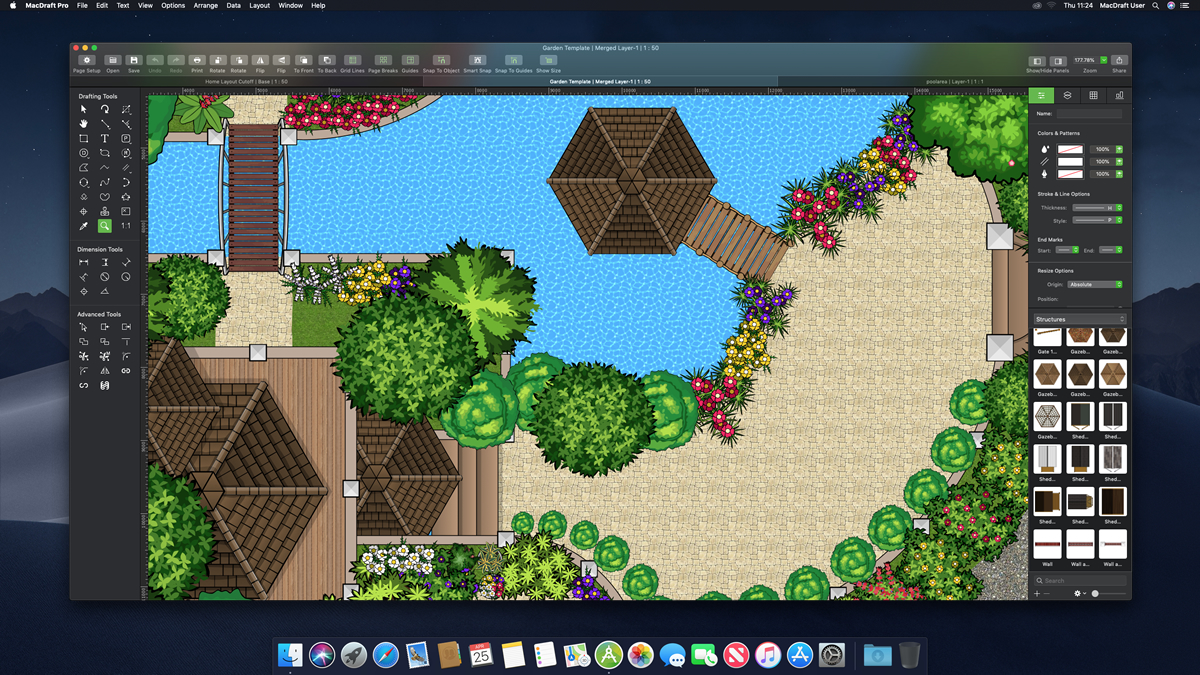The image size is (1200, 675).
Task: Choose the angle dimension tool
Action: click(x=105, y=291)
